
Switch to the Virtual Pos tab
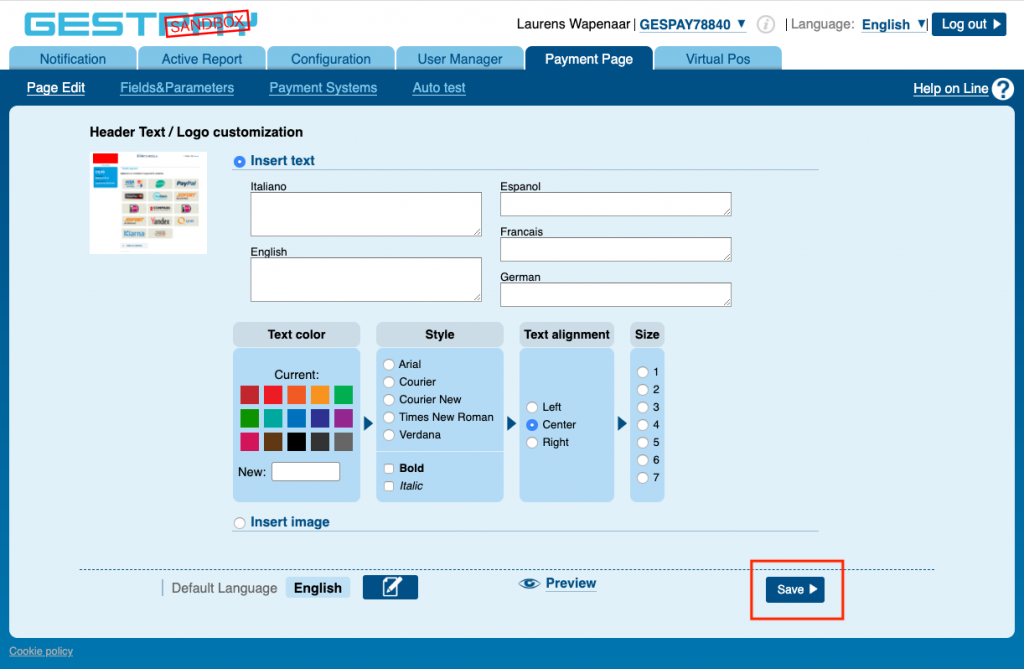(718, 57)
